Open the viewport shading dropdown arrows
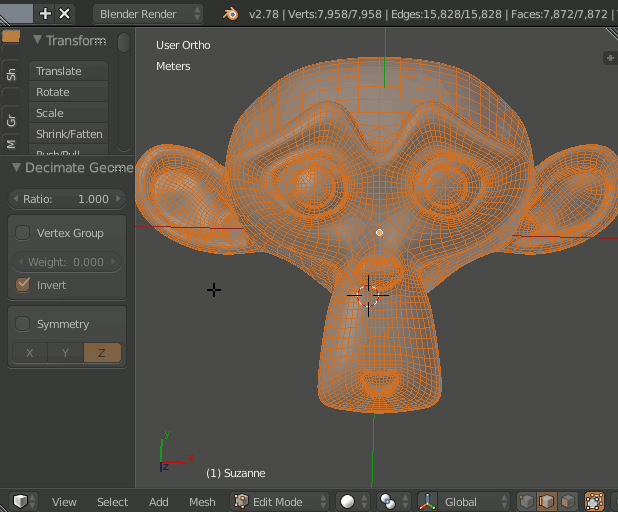Viewport: 618px width, 512px height. coord(365,501)
